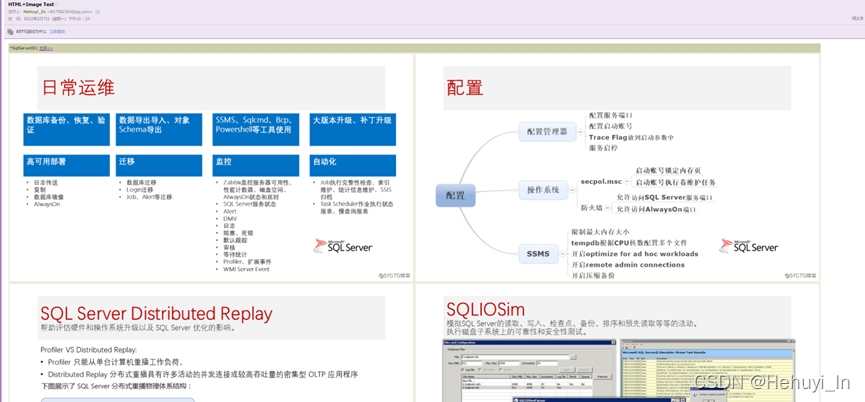Open the 查看>> link beside SqlServer001
Screen dimensions: 865x402
46,49
